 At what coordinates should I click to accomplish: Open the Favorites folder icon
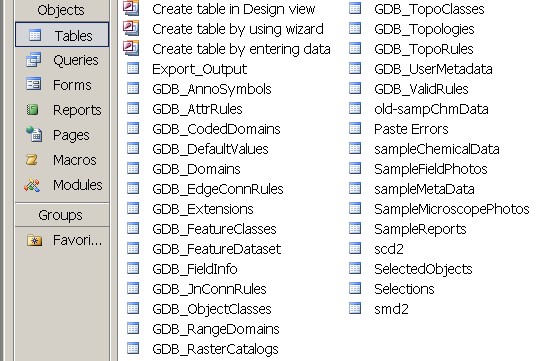tap(34, 241)
